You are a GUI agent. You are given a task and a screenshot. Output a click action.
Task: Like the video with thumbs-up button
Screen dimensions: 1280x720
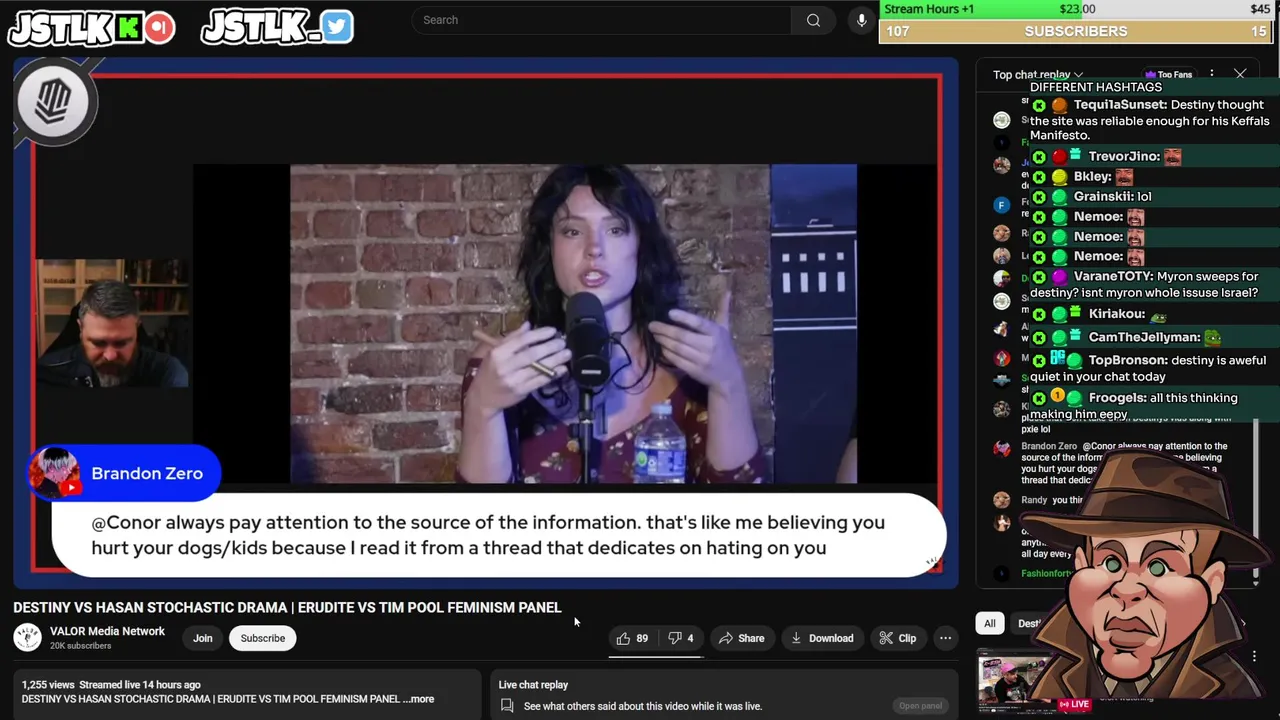631,638
